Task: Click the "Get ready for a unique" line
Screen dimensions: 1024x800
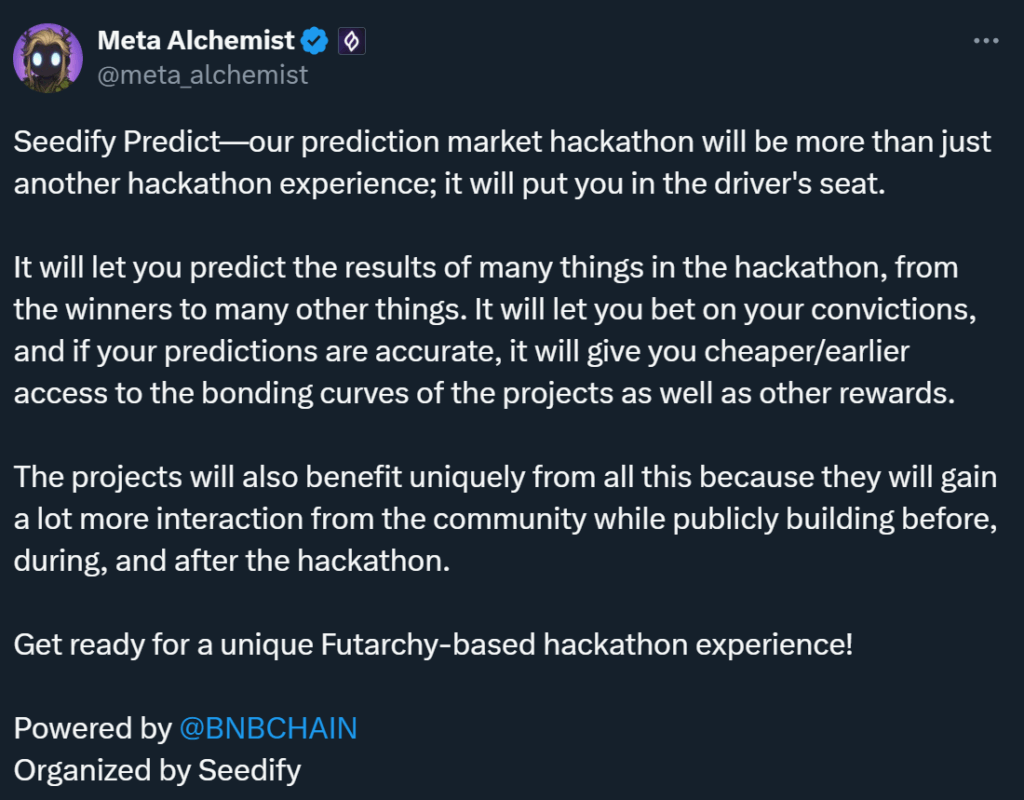Action: click(432, 643)
